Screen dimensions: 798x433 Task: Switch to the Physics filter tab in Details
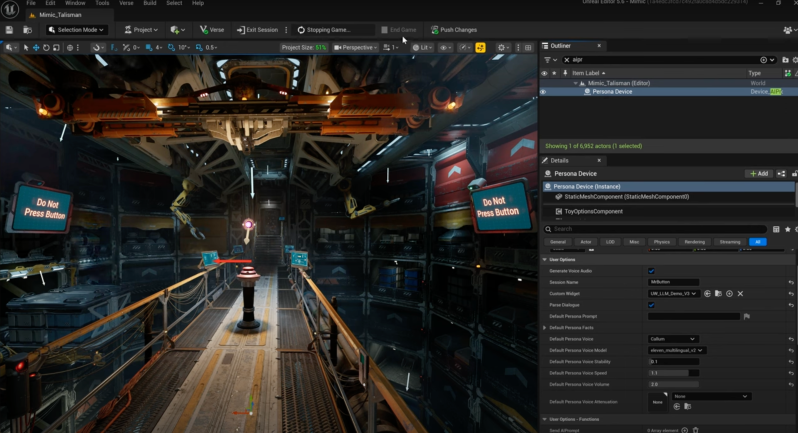coord(661,242)
